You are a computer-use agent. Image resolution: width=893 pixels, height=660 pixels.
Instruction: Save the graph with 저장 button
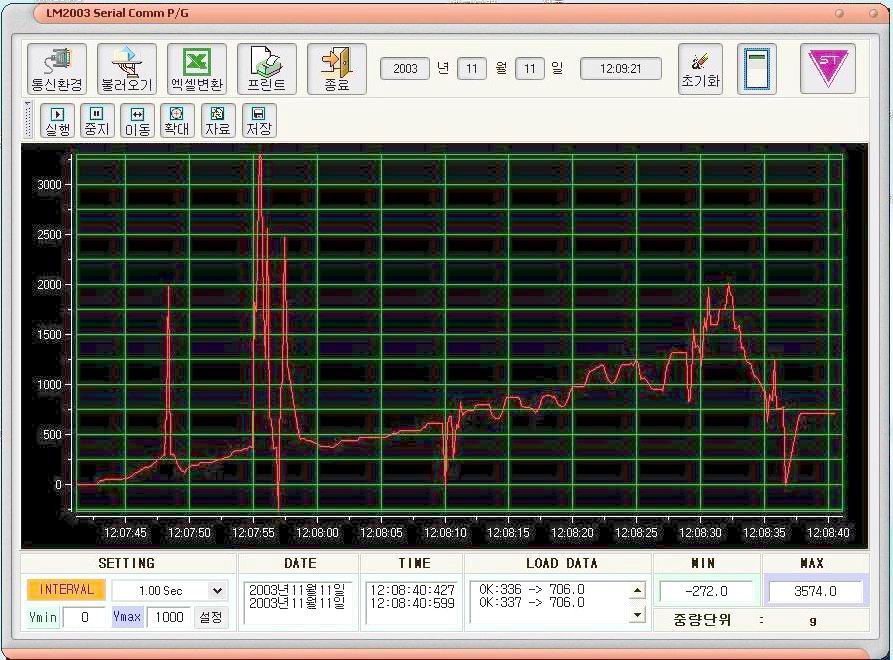coord(258,121)
